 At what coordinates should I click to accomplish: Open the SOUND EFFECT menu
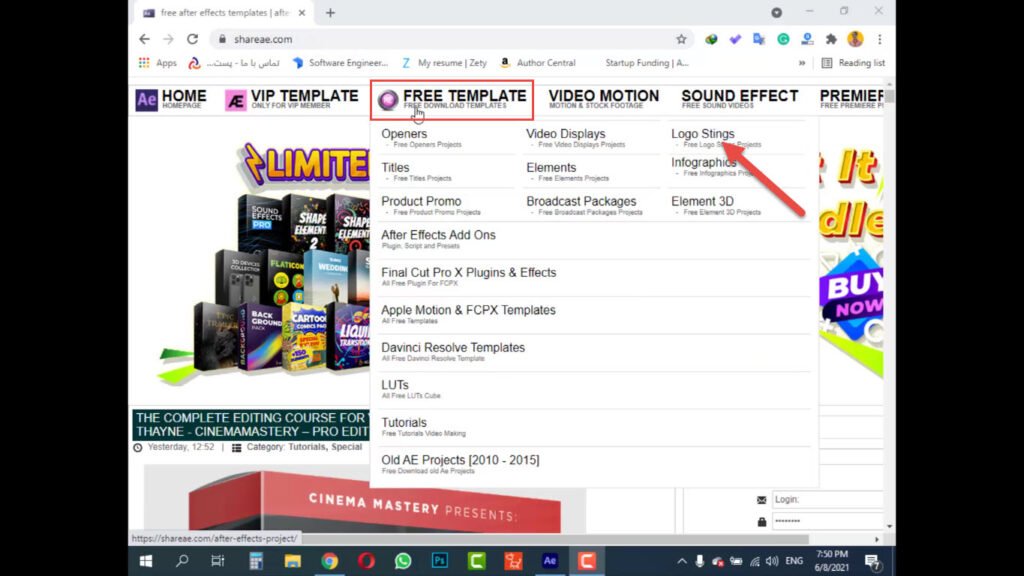point(740,99)
